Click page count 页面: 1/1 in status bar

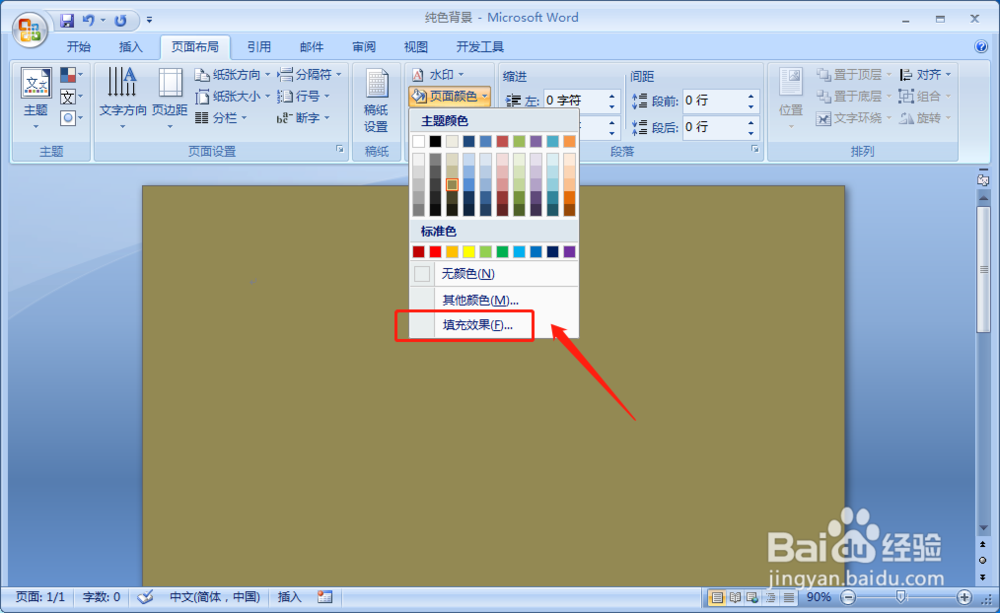pyautogui.click(x=40, y=597)
